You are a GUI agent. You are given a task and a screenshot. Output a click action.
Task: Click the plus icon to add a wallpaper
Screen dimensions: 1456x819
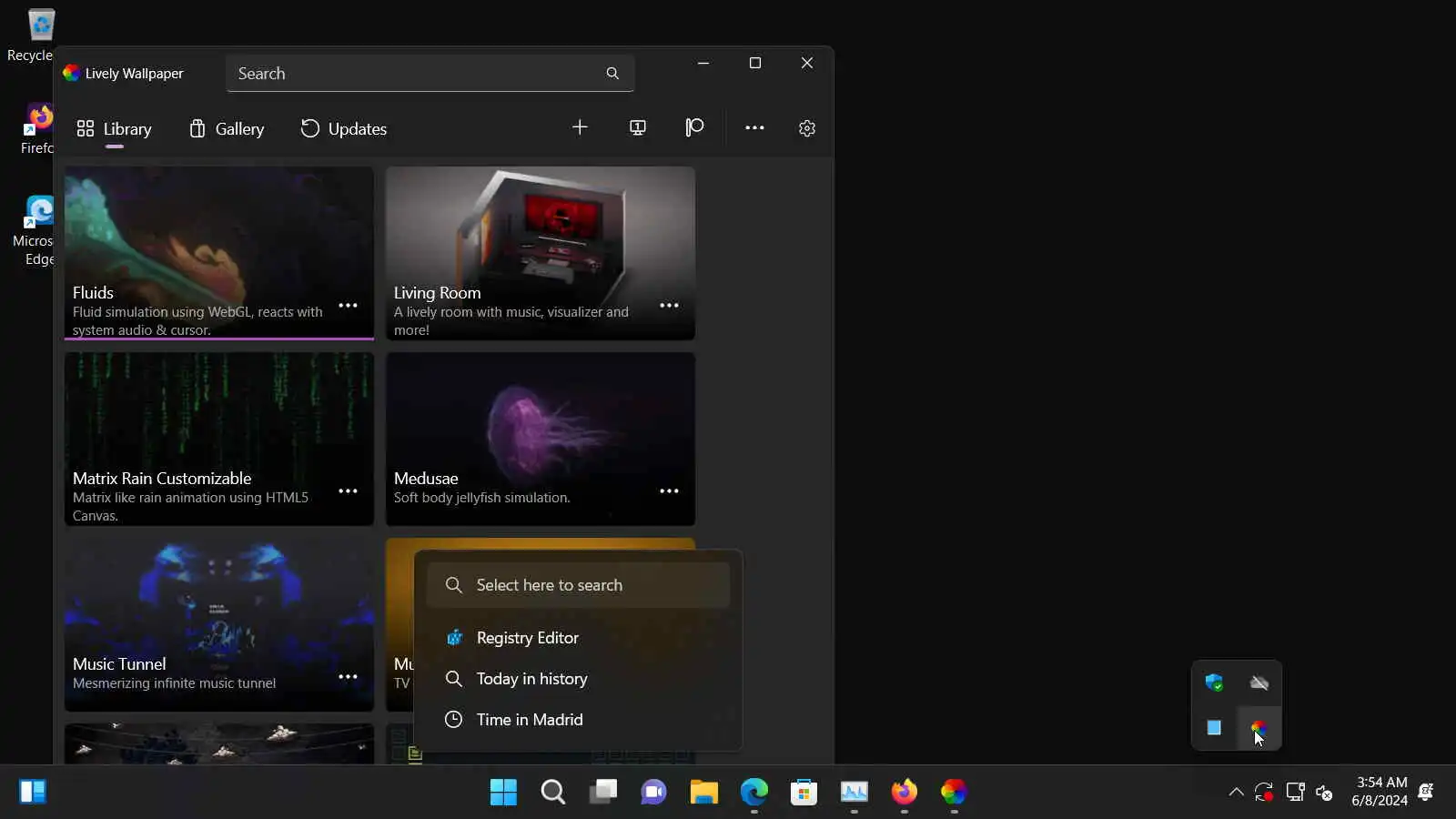coord(580,127)
